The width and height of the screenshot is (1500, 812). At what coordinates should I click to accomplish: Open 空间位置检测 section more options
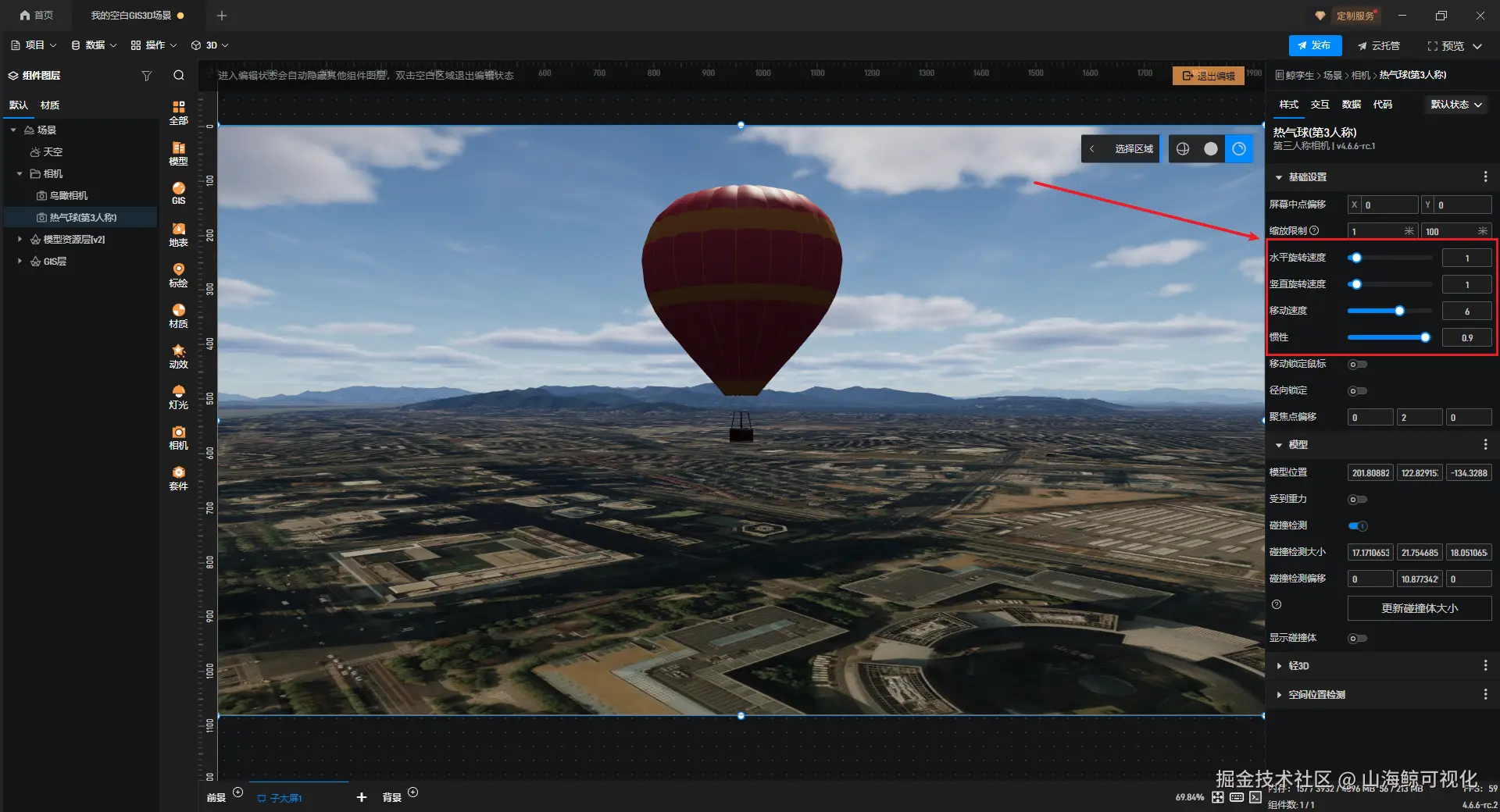[1485, 694]
